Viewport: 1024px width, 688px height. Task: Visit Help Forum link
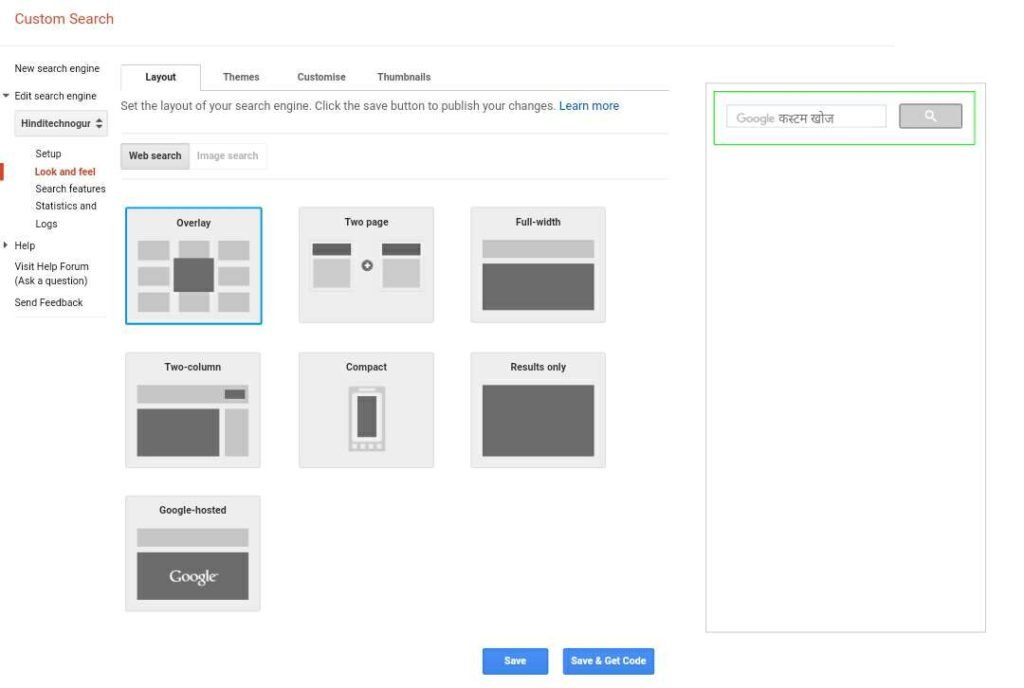click(x=52, y=274)
